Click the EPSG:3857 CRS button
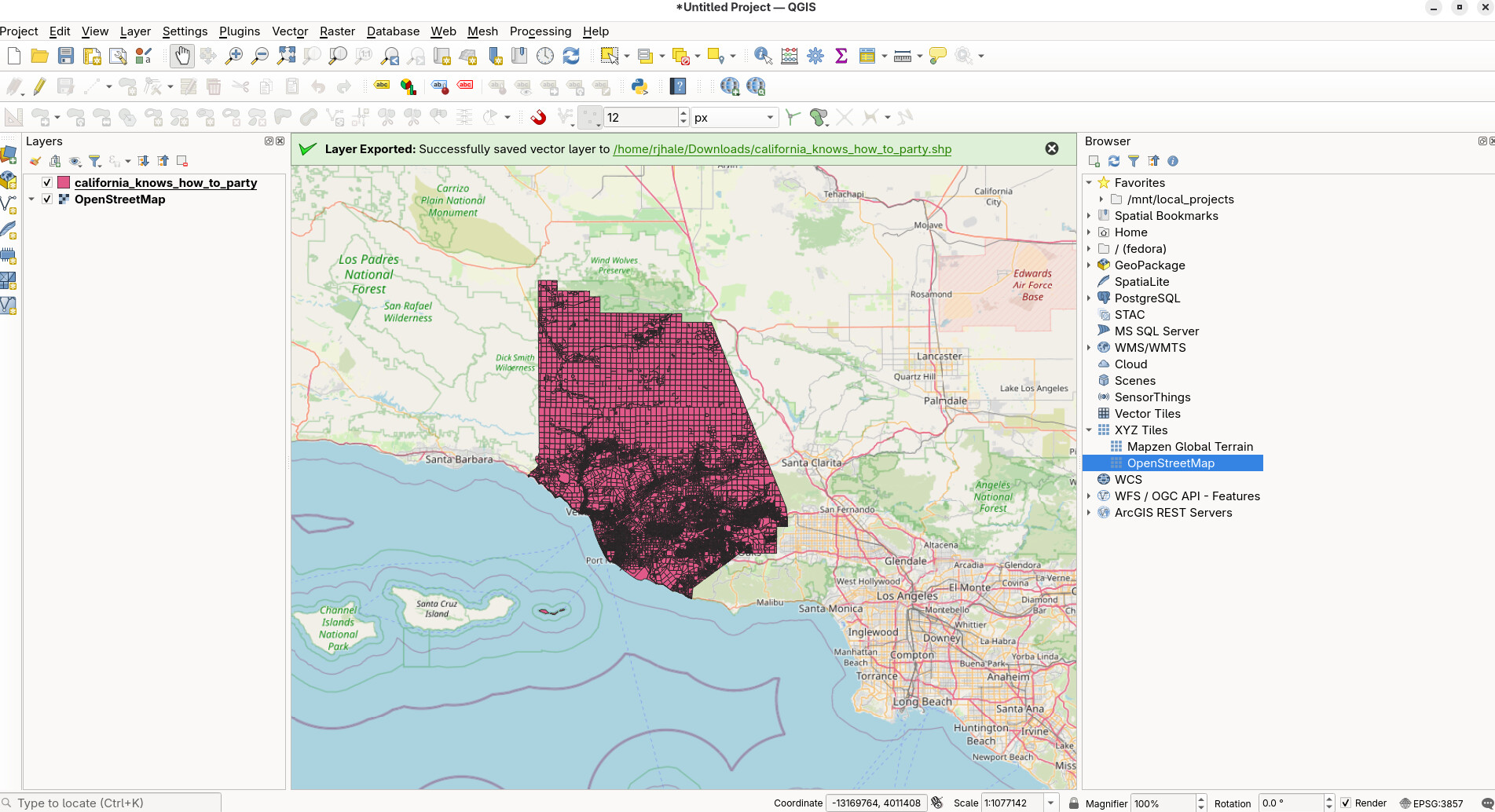Screen dimensions: 1495x812 1431,803
